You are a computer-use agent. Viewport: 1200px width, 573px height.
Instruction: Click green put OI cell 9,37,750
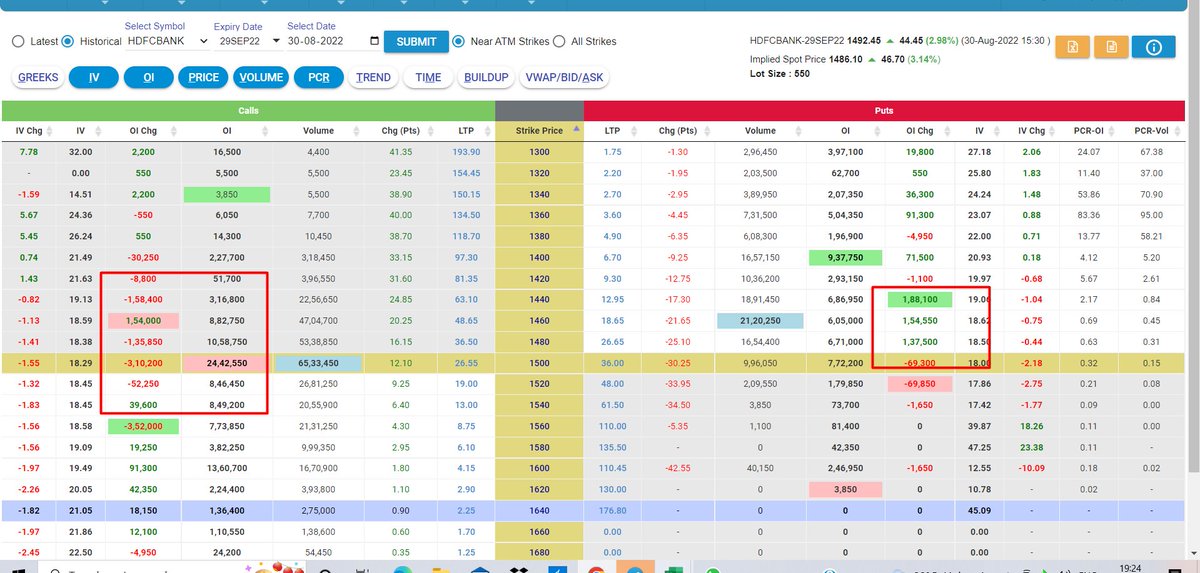(x=845, y=256)
